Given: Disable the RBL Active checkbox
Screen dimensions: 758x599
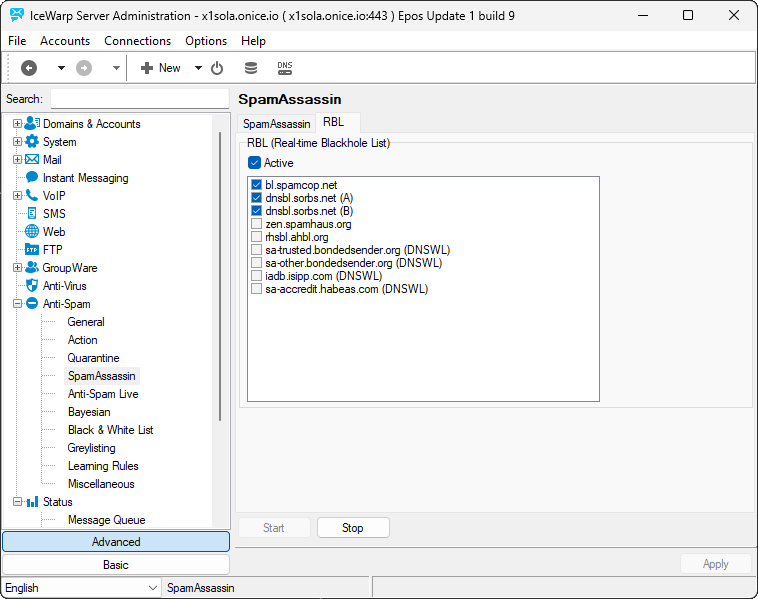Looking at the screenshot, I should pyautogui.click(x=254, y=163).
